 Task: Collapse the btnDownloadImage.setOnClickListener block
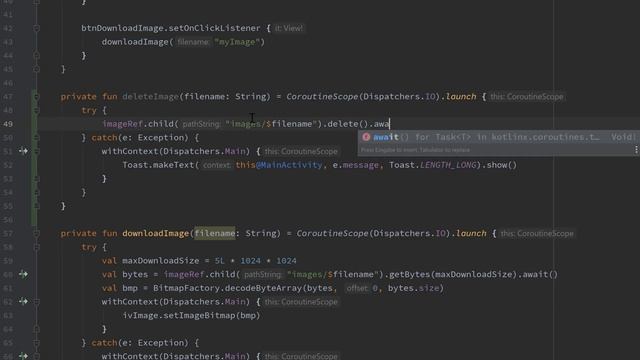(36, 28)
